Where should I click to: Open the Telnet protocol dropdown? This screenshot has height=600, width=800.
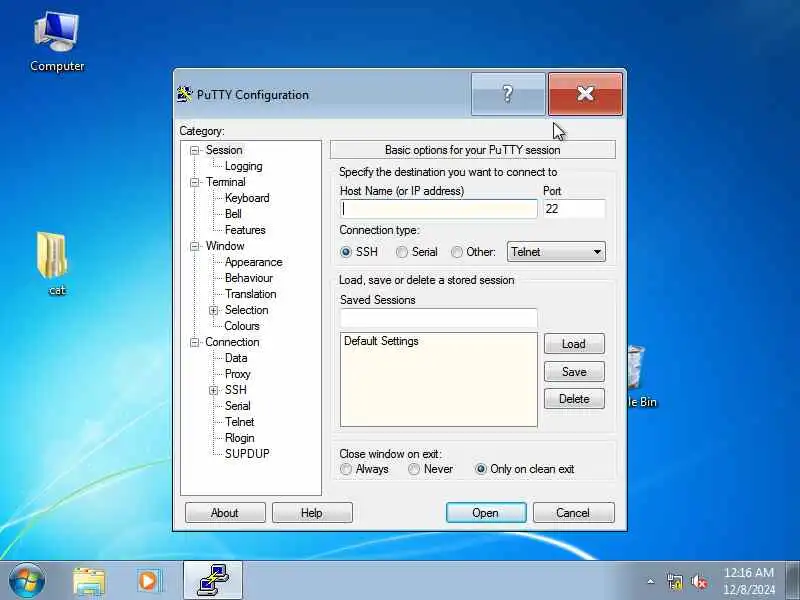pos(556,252)
